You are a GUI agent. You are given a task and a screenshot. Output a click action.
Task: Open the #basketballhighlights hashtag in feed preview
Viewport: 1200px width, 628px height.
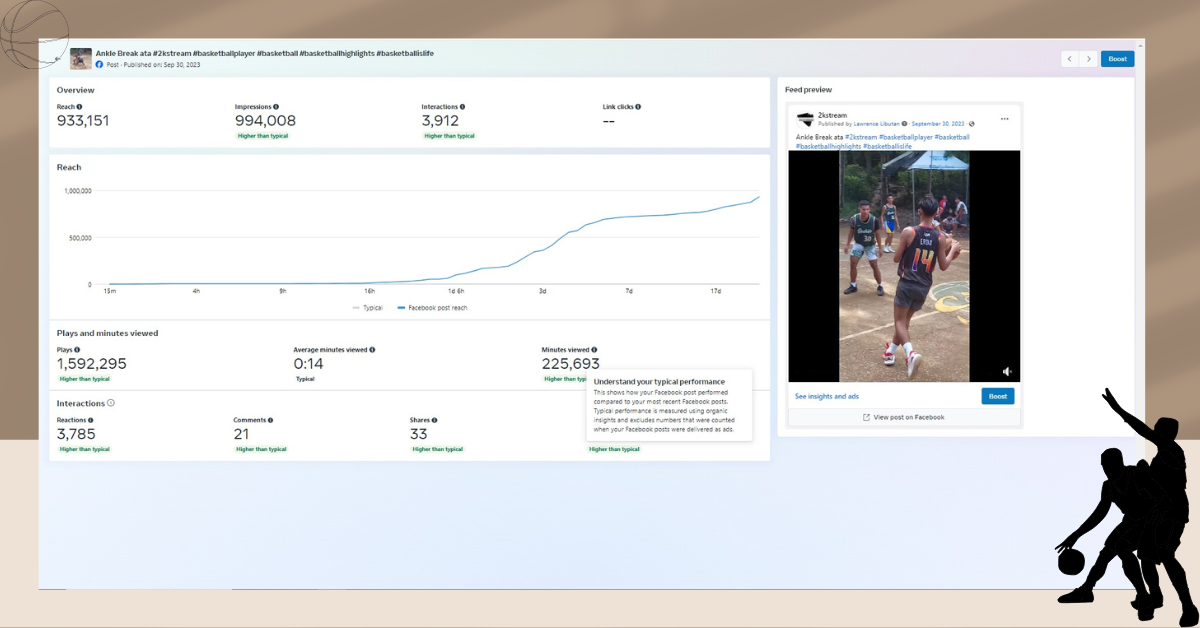tap(829, 146)
